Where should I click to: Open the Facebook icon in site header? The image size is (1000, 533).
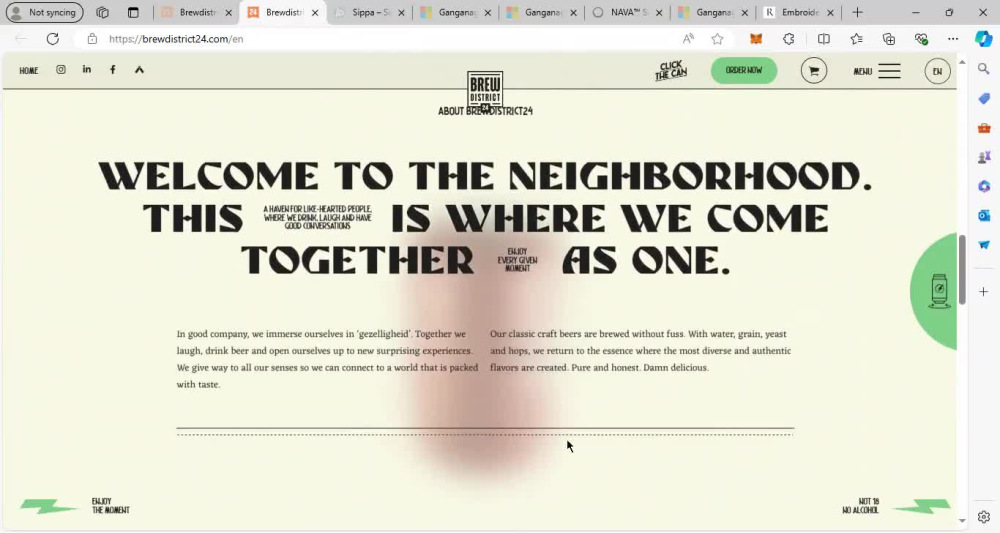point(113,69)
